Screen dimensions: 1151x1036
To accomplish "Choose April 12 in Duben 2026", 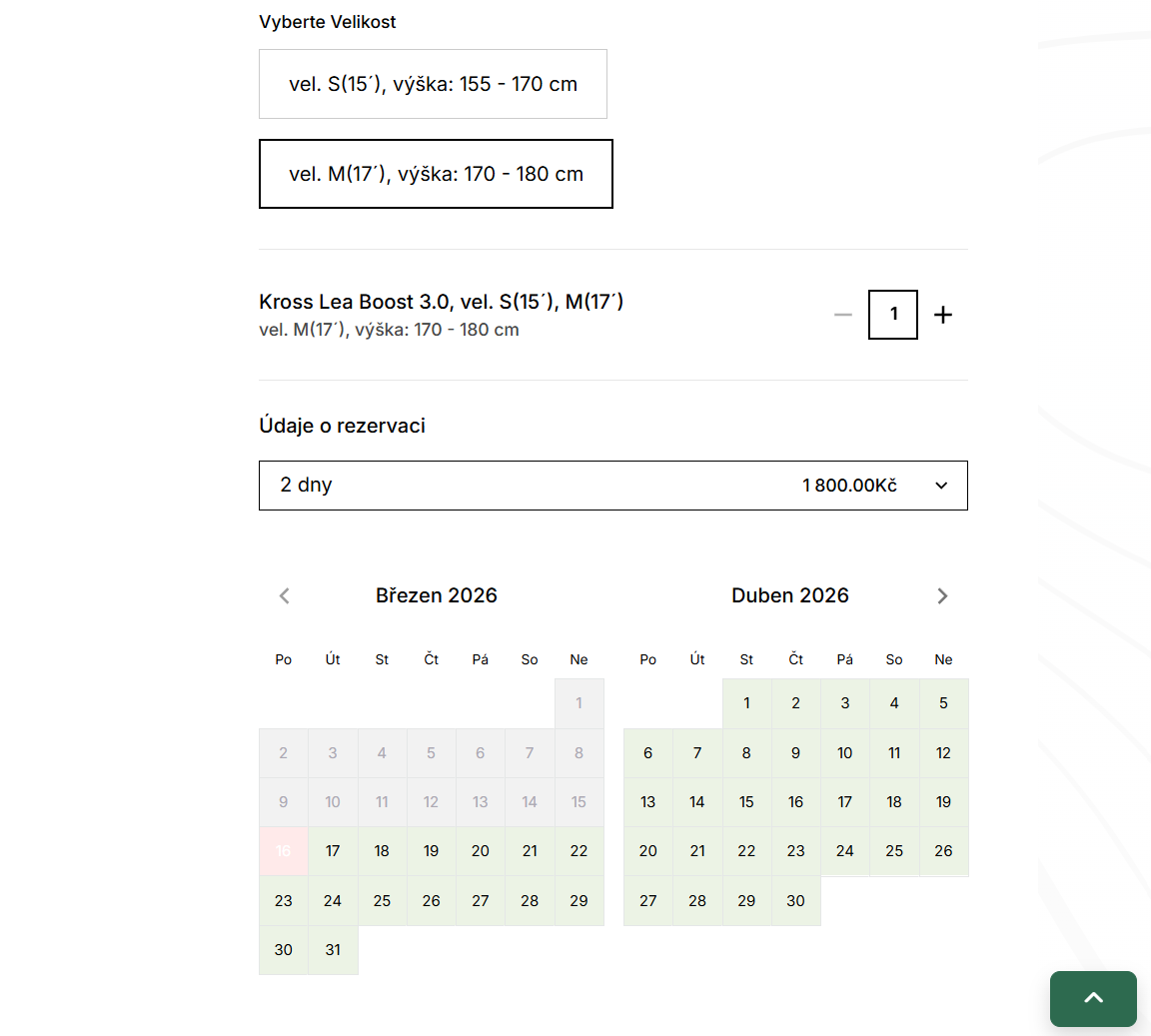I will point(943,753).
